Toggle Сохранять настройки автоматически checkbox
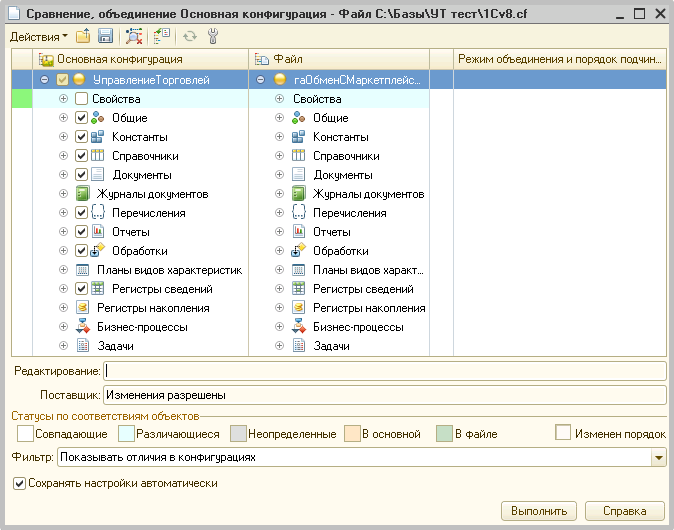The width and height of the screenshot is (674, 530). [19, 483]
